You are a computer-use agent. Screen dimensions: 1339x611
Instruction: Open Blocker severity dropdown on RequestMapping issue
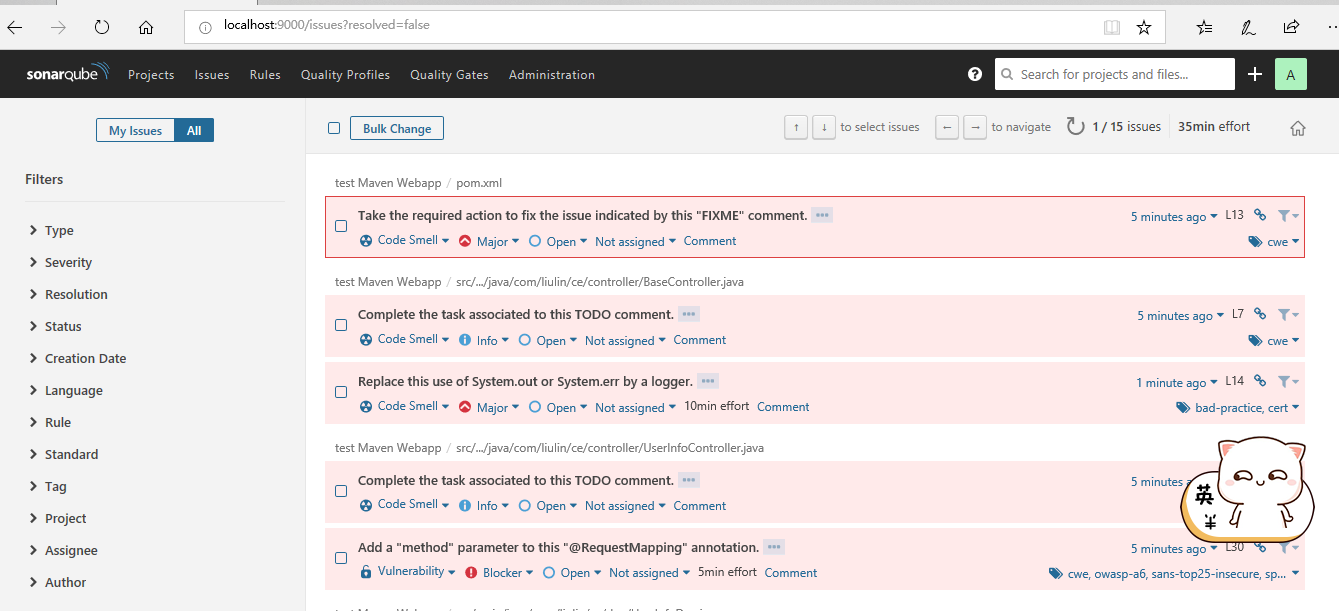click(x=499, y=572)
